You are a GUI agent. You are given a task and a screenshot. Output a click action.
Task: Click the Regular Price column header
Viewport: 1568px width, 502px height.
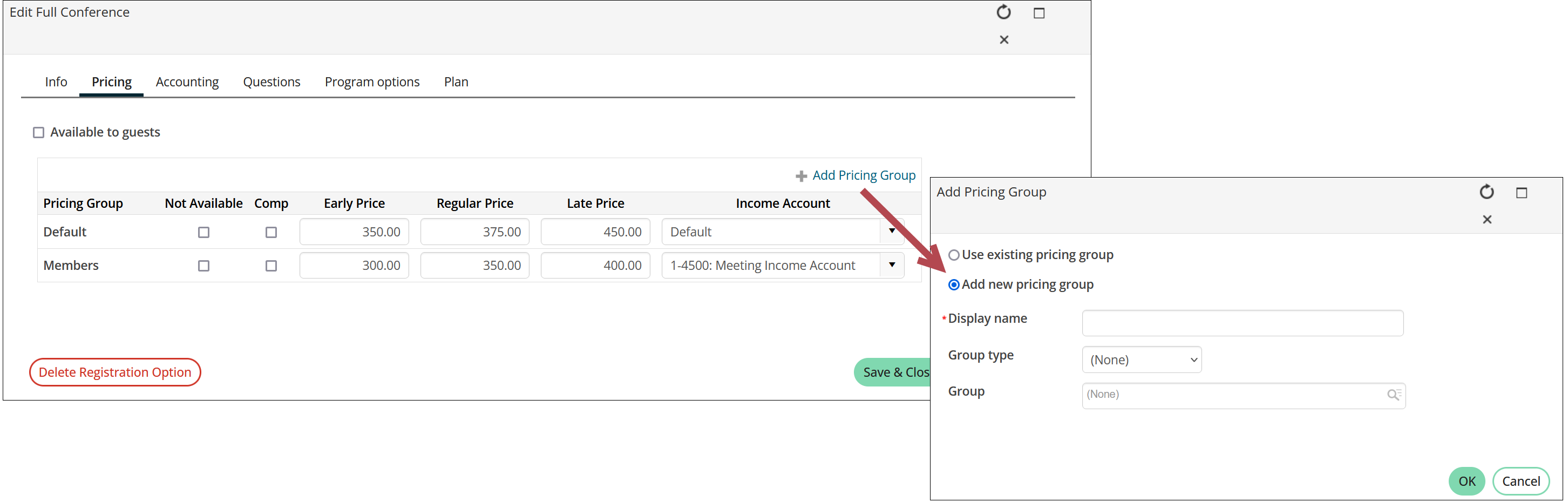475,203
